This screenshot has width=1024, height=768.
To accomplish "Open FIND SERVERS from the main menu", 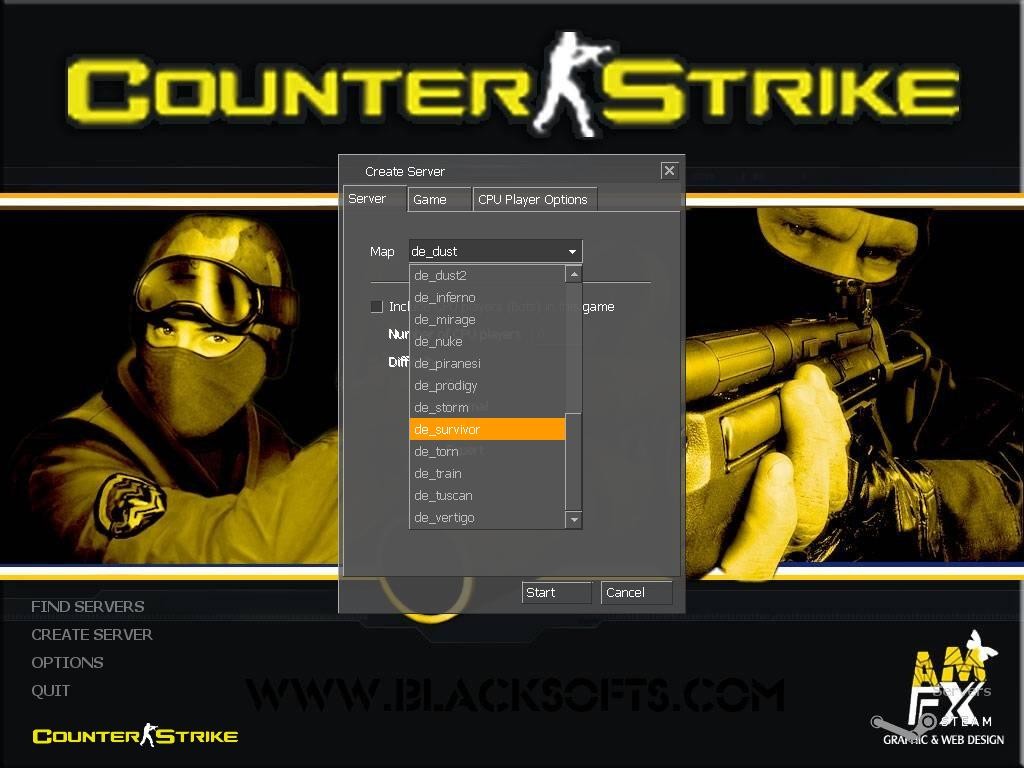I will (87, 606).
